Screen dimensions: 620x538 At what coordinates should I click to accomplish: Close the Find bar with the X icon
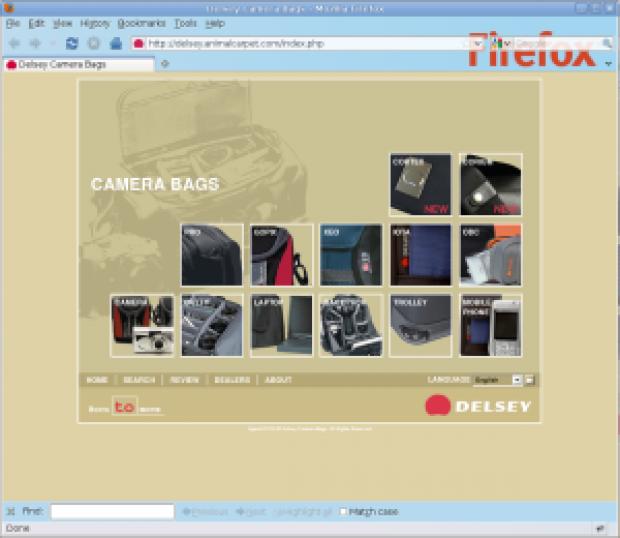tap(11, 512)
